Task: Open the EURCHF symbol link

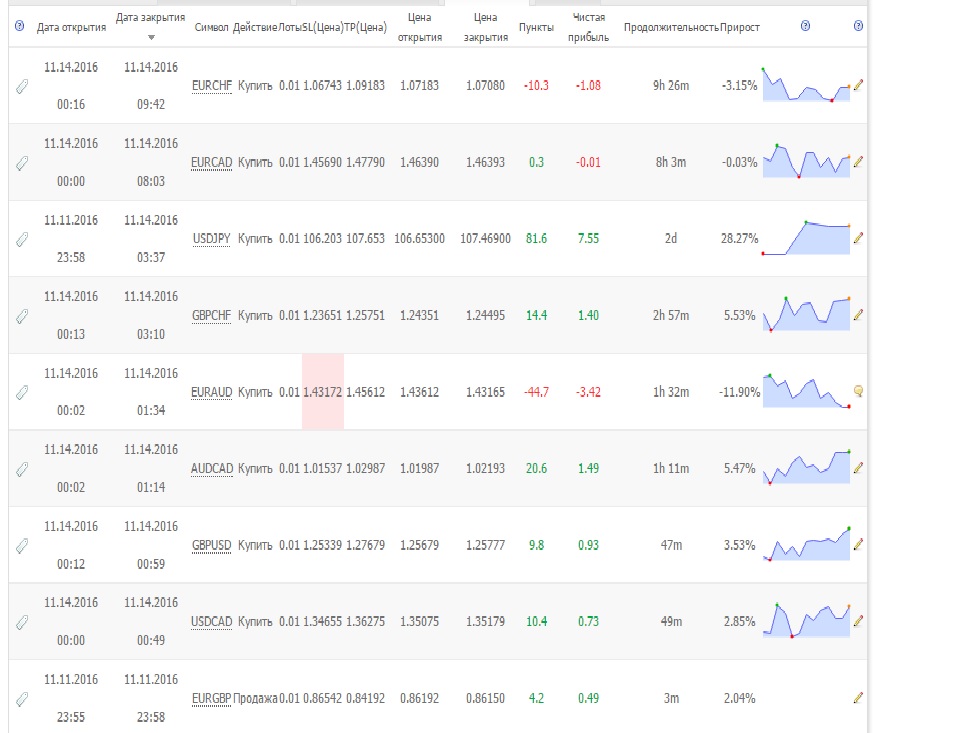Action: click(212, 86)
